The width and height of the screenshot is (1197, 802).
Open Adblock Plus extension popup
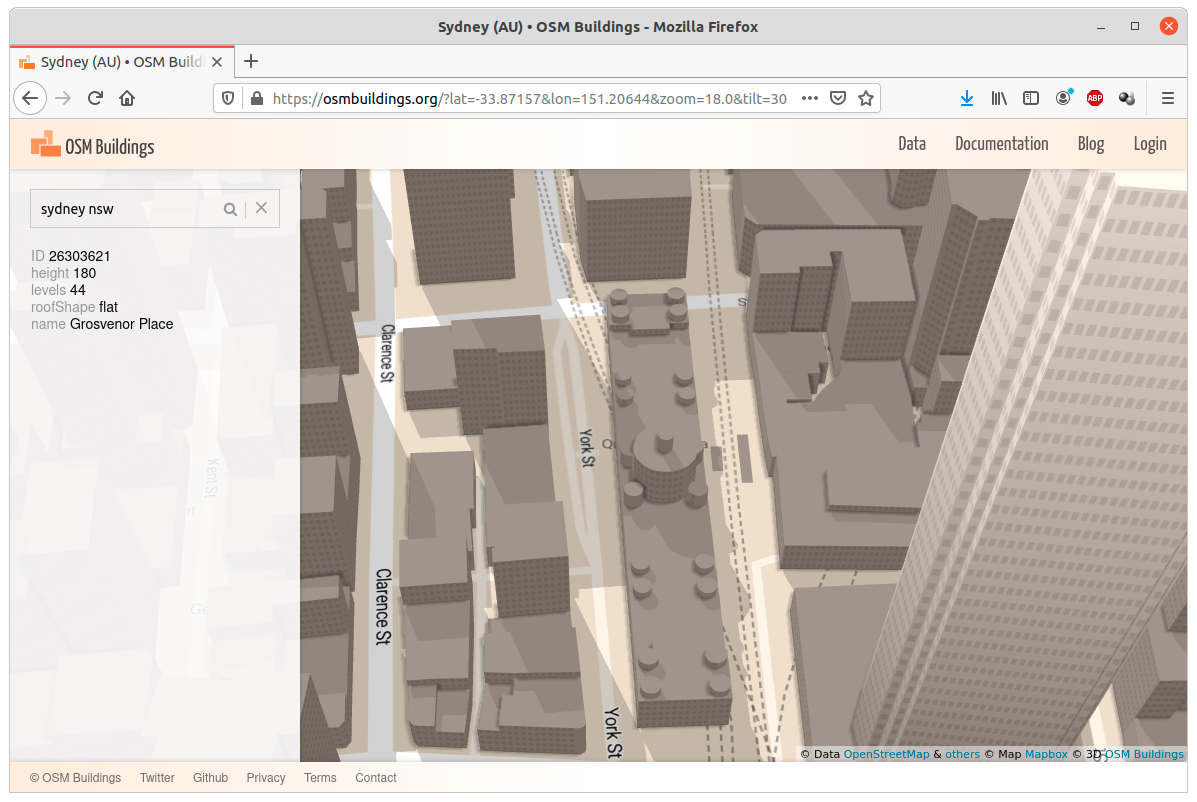coord(1095,98)
